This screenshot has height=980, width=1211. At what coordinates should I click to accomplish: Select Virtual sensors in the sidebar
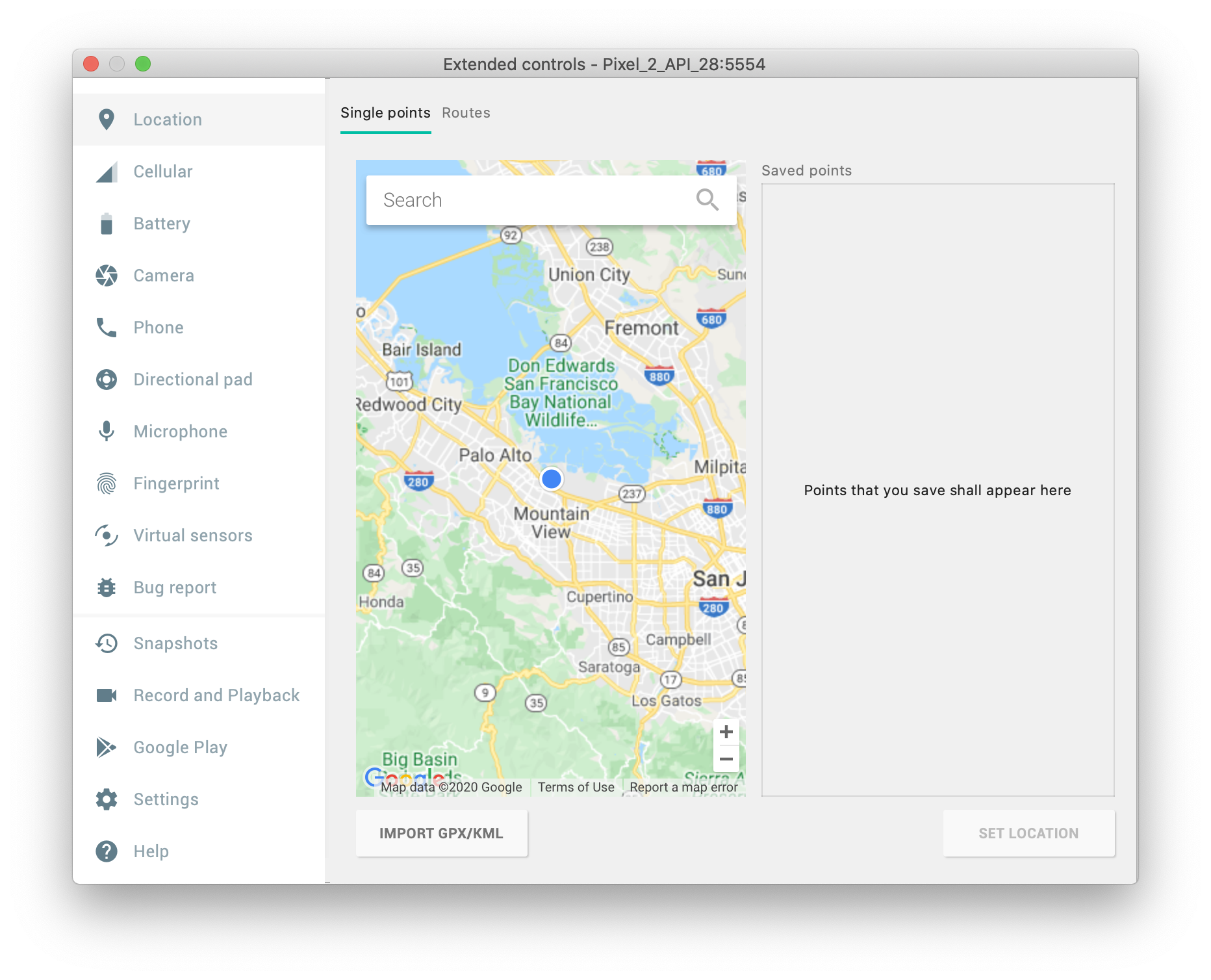pos(193,535)
